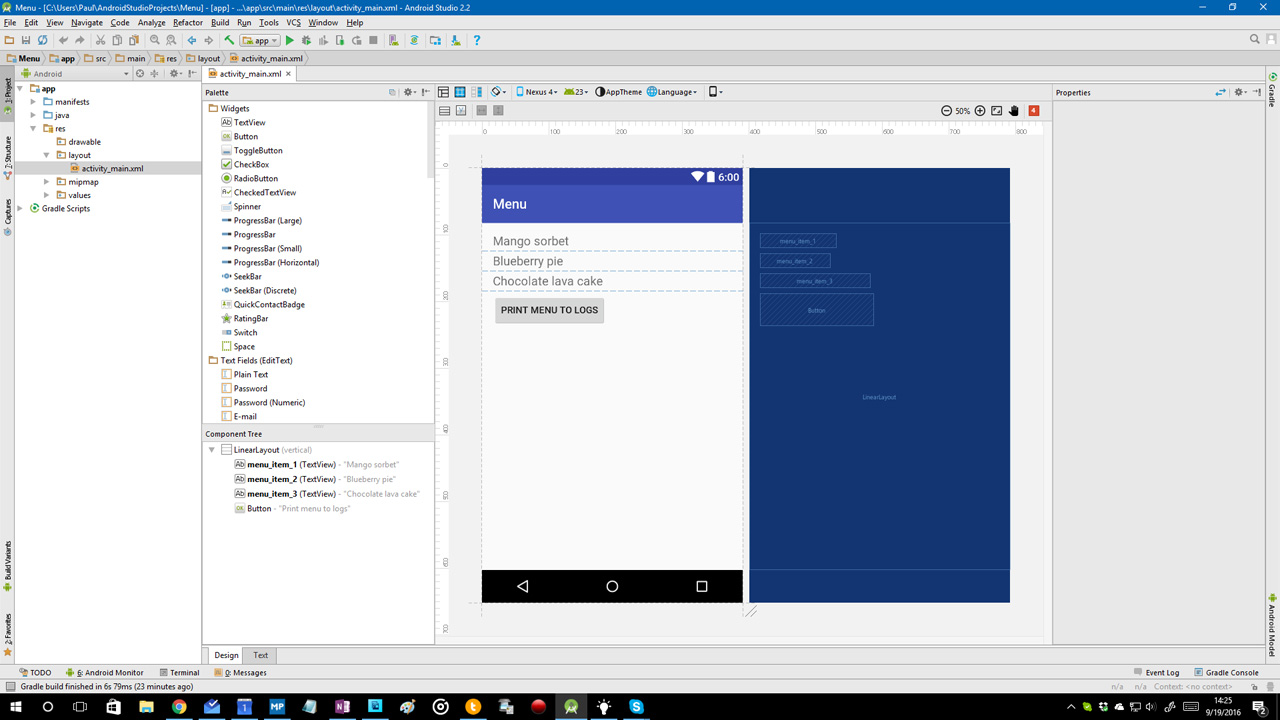Run the app with the green Run button
Viewport: 1280px width, 720px height.
click(289, 40)
